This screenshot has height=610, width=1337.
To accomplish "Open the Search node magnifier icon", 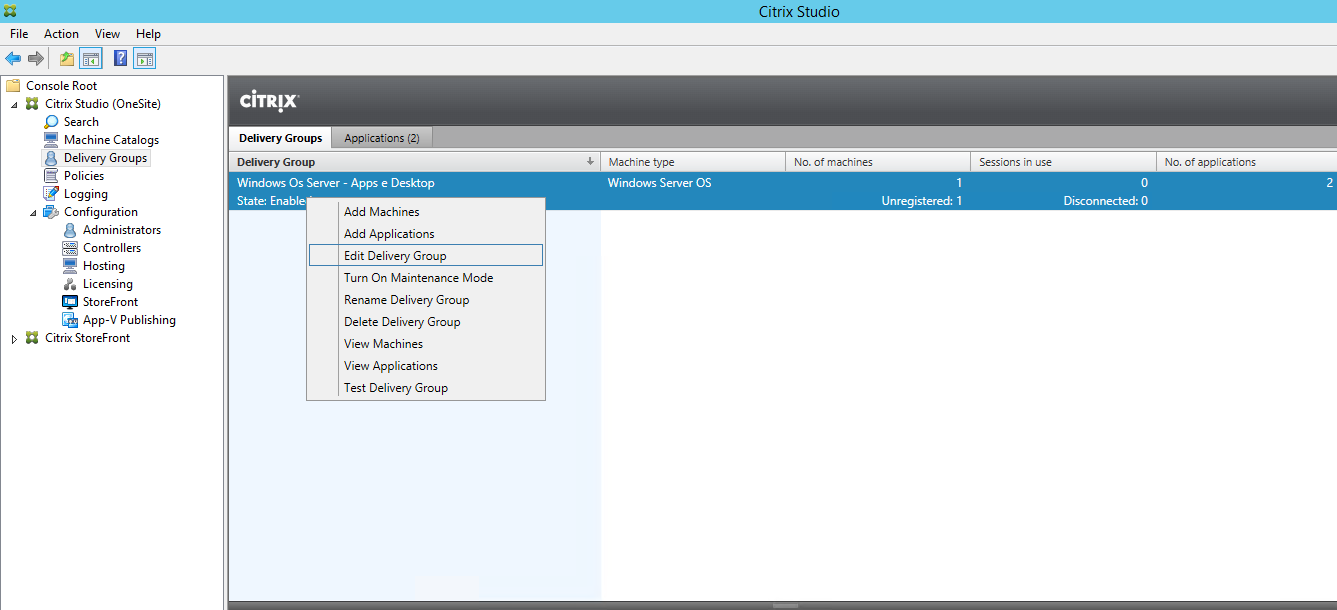I will 52,122.
